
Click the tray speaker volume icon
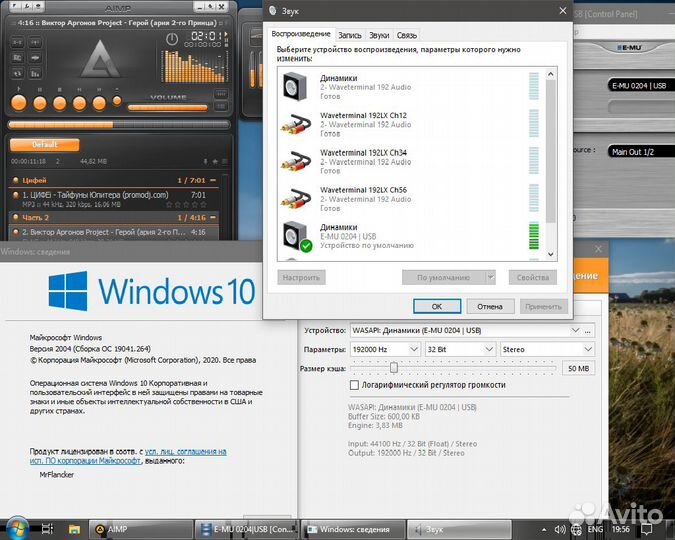click(560, 529)
